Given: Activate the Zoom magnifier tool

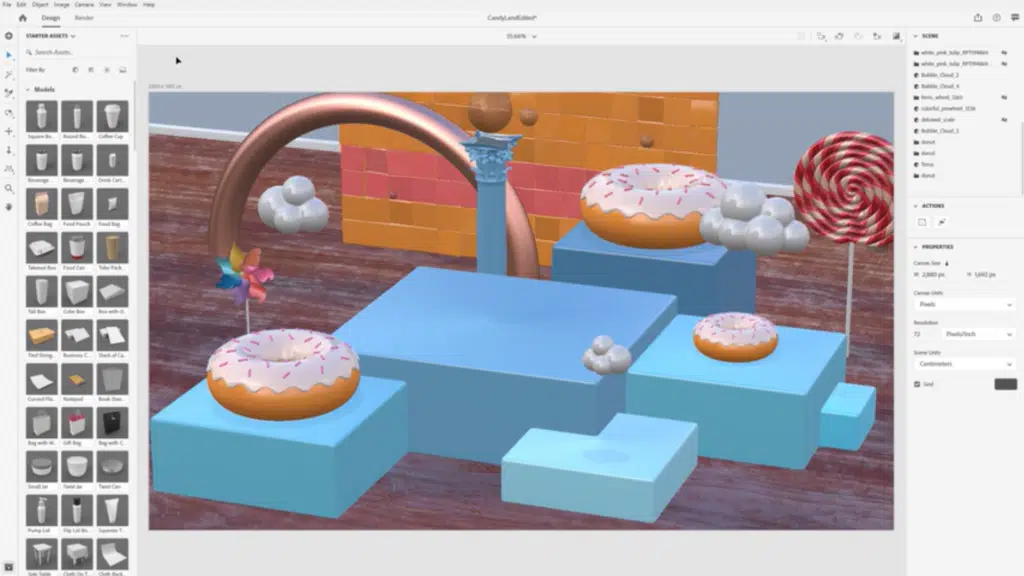Looking at the screenshot, I should [9, 188].
